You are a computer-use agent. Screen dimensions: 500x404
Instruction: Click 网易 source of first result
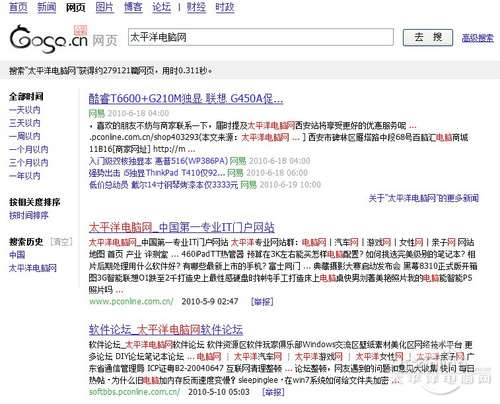click(97, 113)
